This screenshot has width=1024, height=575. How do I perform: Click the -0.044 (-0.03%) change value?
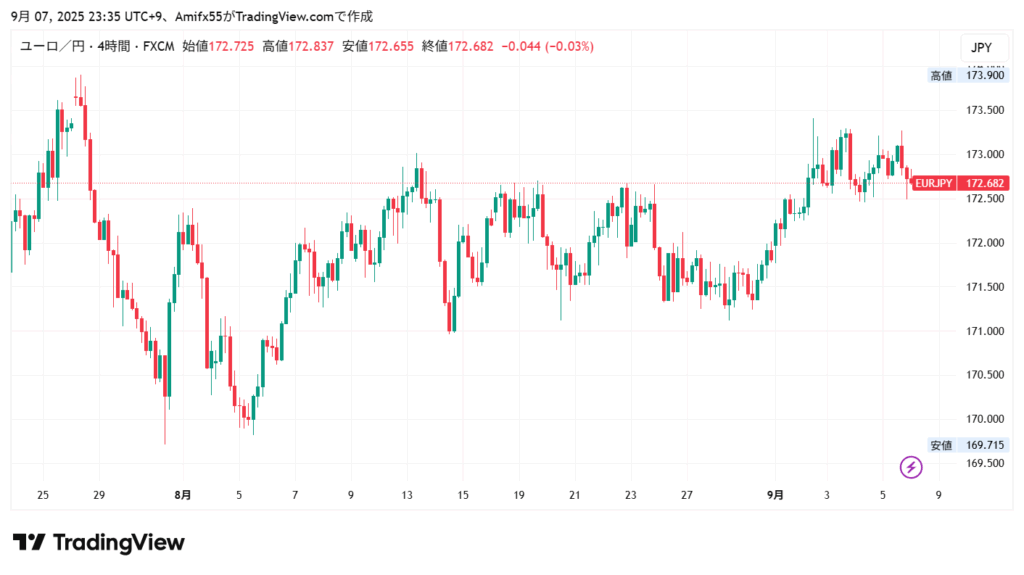[x=547, y=47]
